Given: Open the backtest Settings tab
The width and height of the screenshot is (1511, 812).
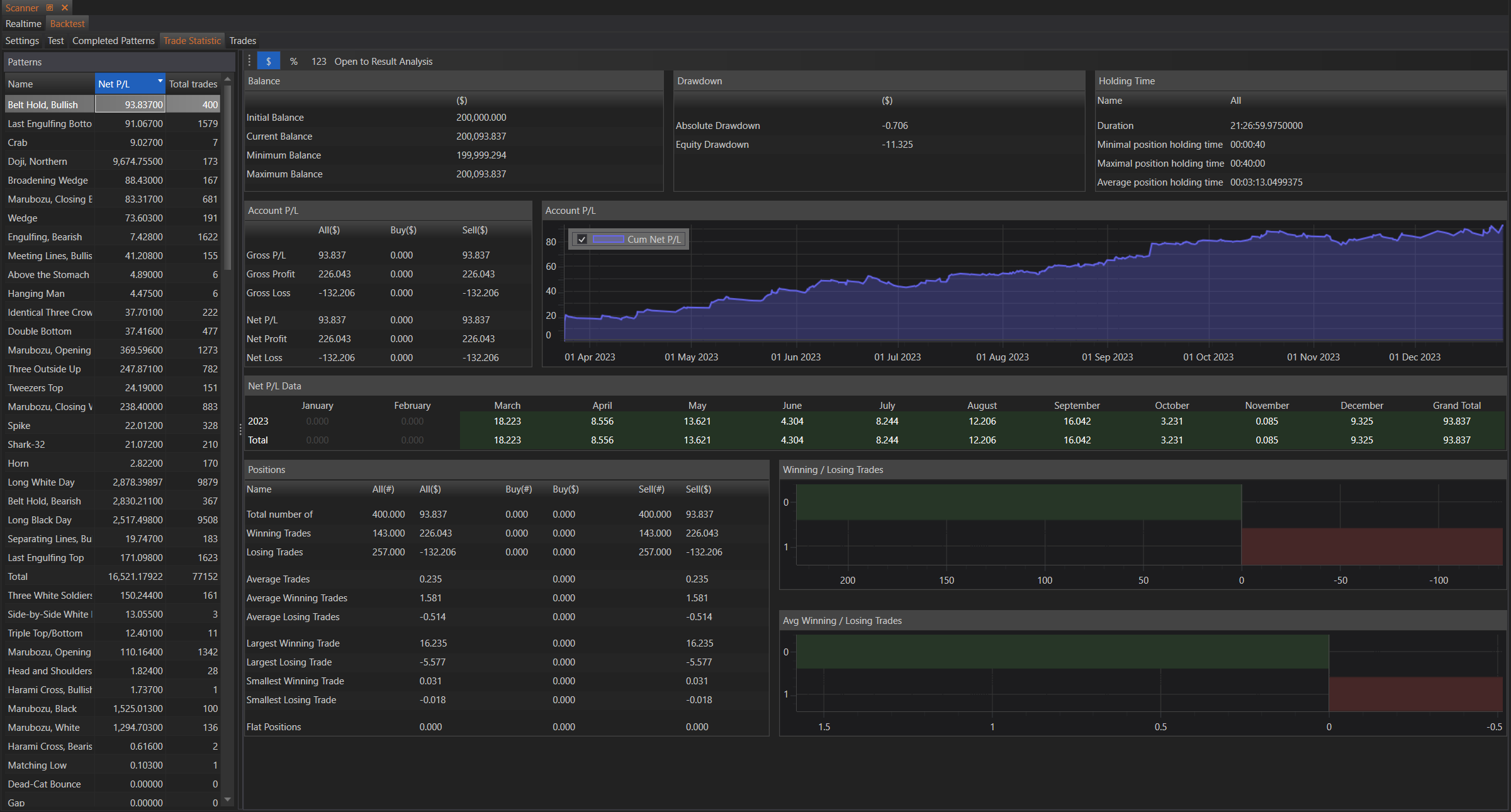Looking at the screenshot, I should (22, 41).
